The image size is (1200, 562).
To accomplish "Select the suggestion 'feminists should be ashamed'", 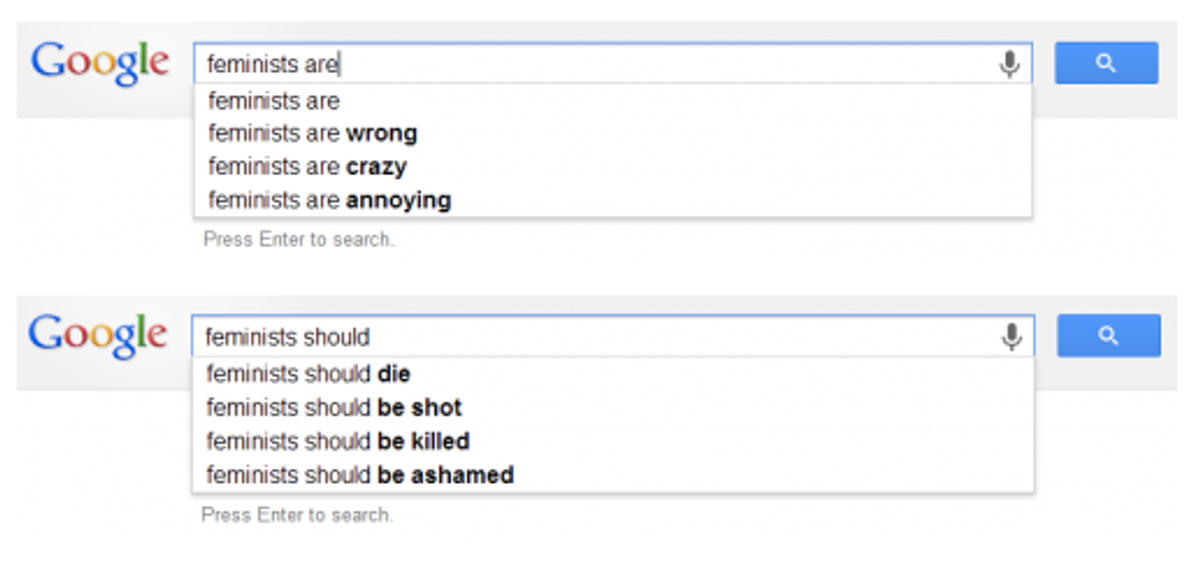I will tap(613, 474).
